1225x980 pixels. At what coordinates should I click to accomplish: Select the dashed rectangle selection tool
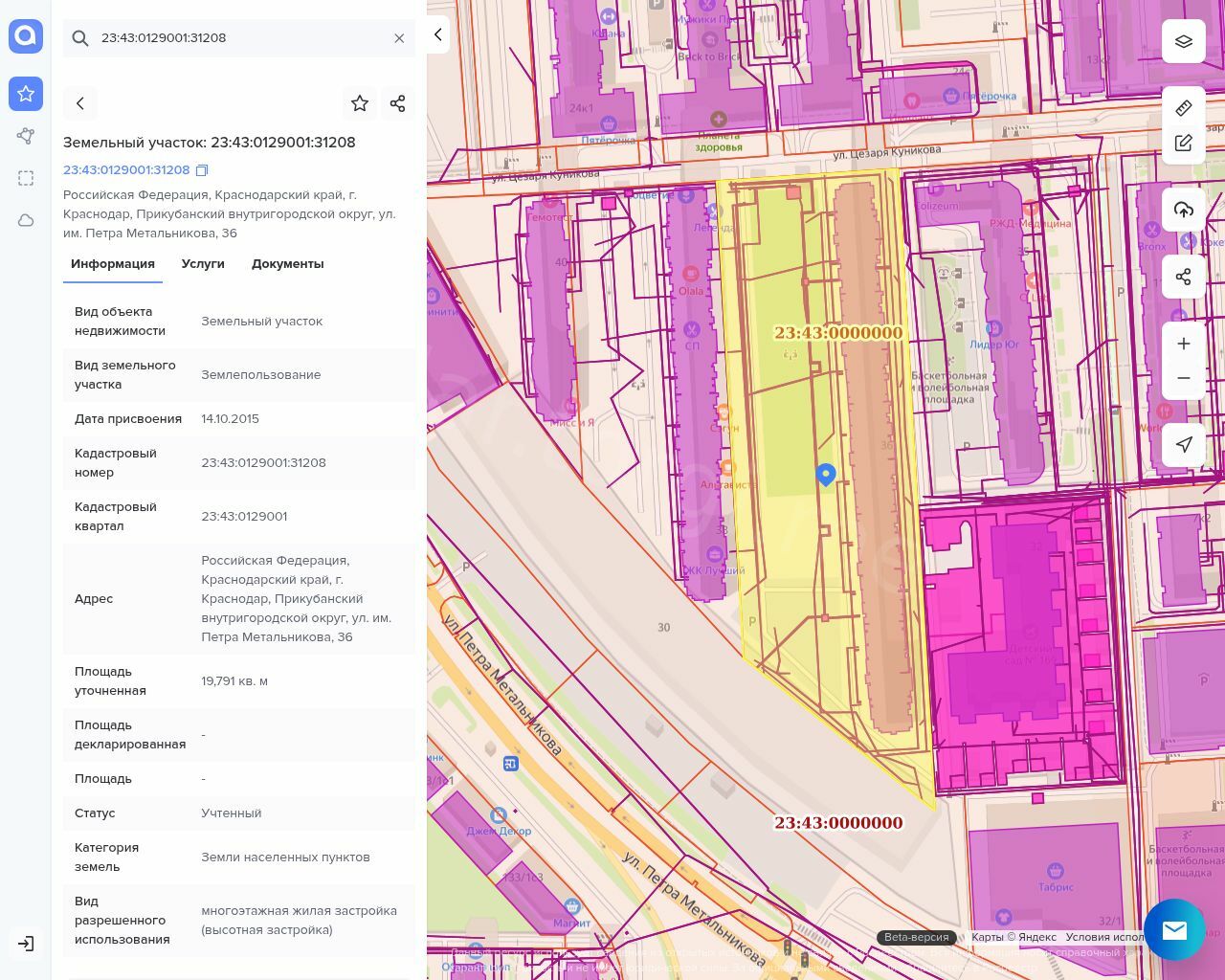click(x=26, y=178)
